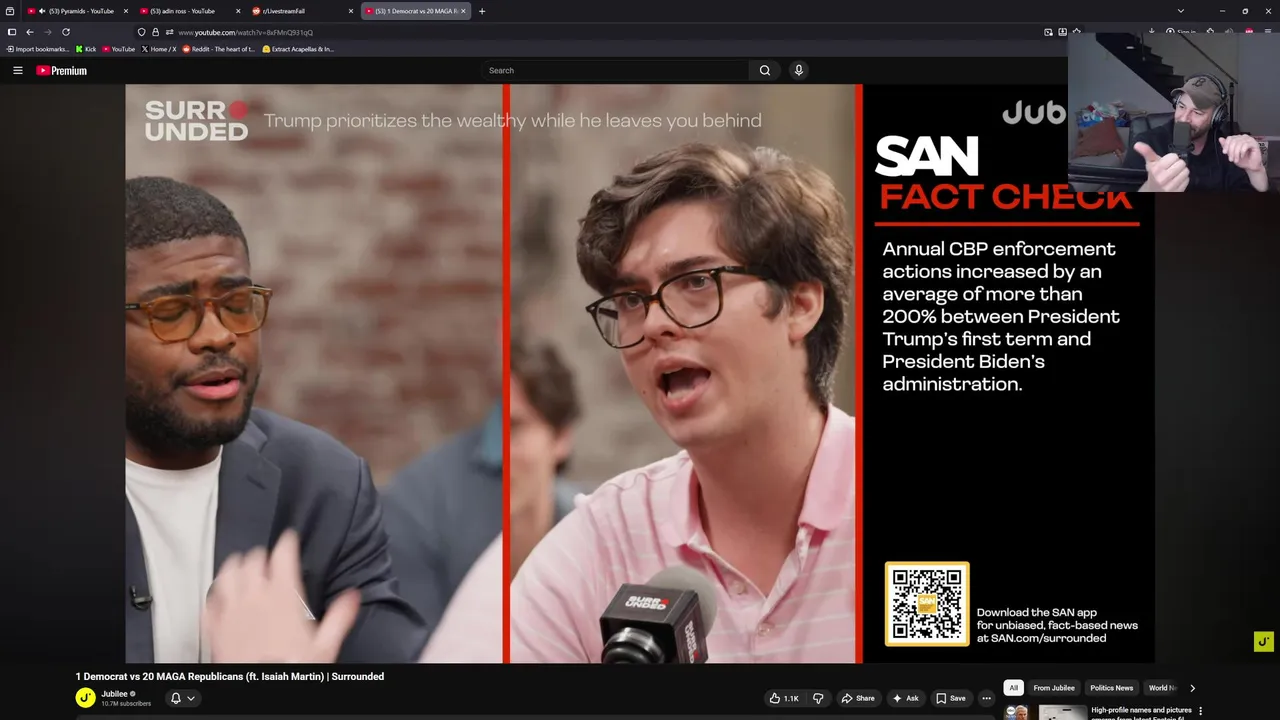Go to YouTube Premium home logo
This screenshot has height=720, width=1280.
(61, 70)
